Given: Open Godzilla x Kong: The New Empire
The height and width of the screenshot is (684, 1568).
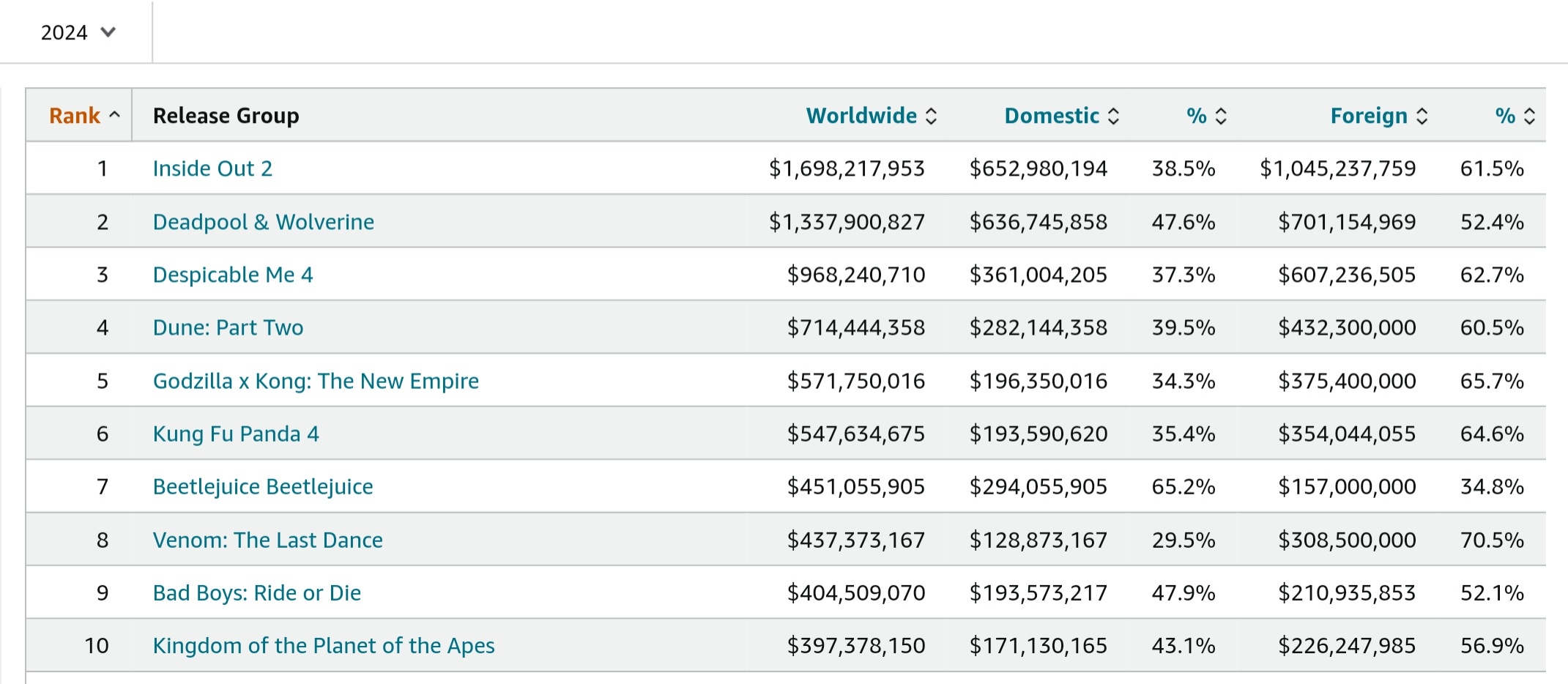Looking at the screenshot, I should (x=316, y=381).
